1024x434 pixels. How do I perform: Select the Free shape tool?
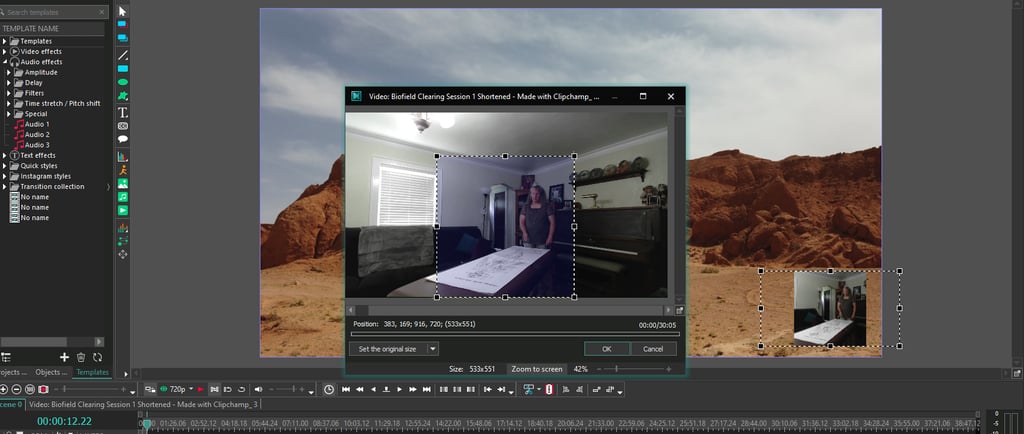(123, 96)
